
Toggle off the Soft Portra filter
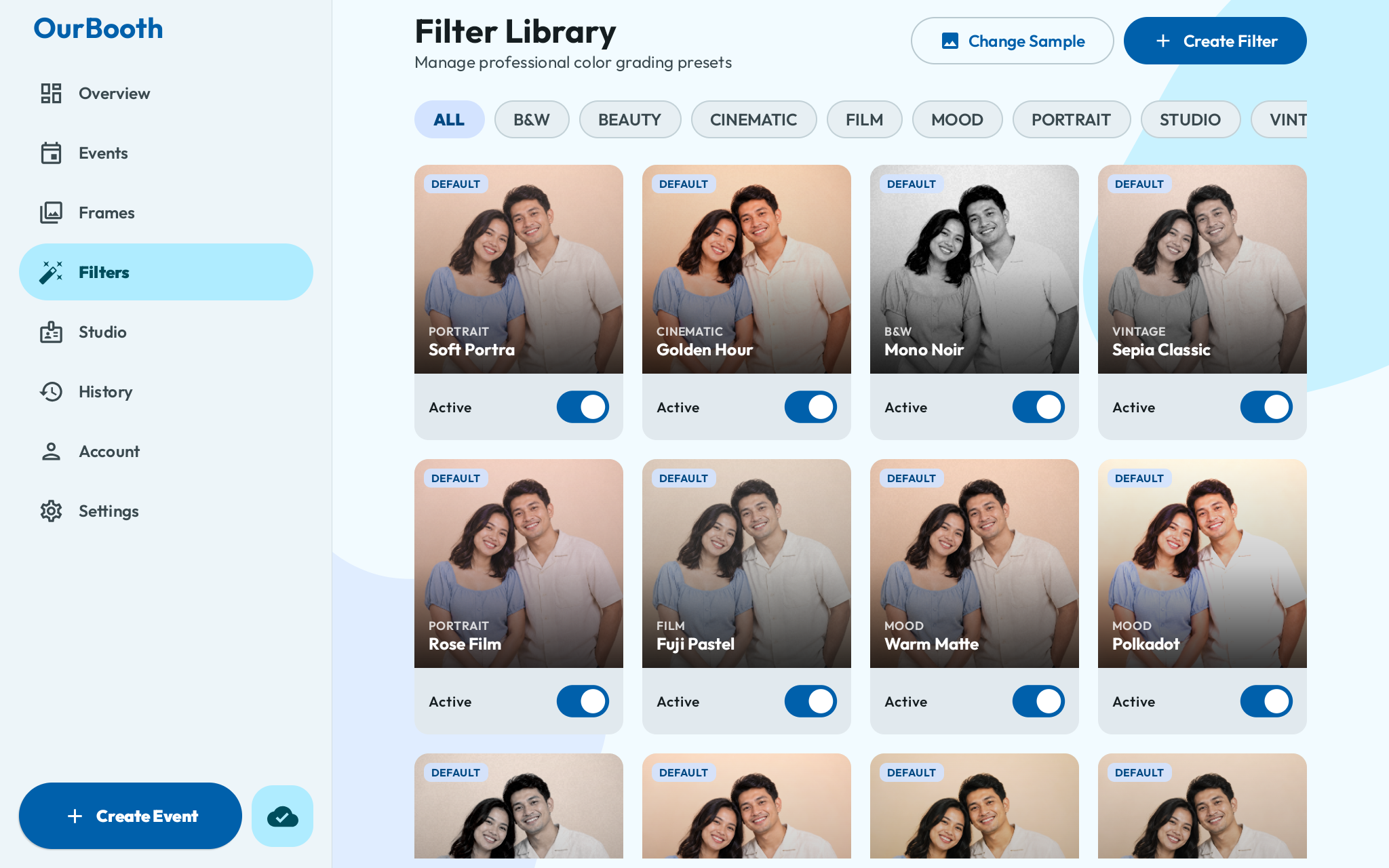pyautogui.click(x=583, y=407)
